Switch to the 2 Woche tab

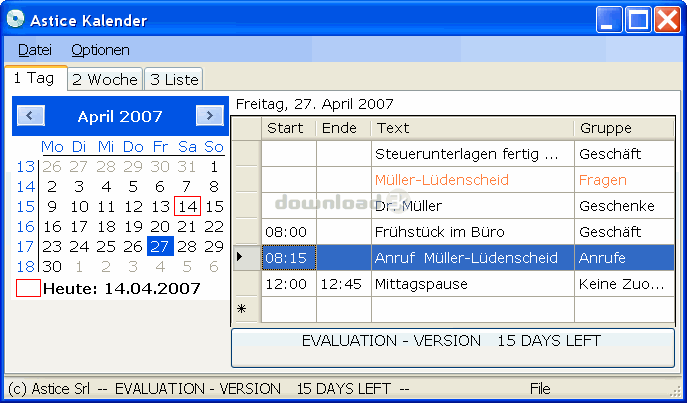105,79
